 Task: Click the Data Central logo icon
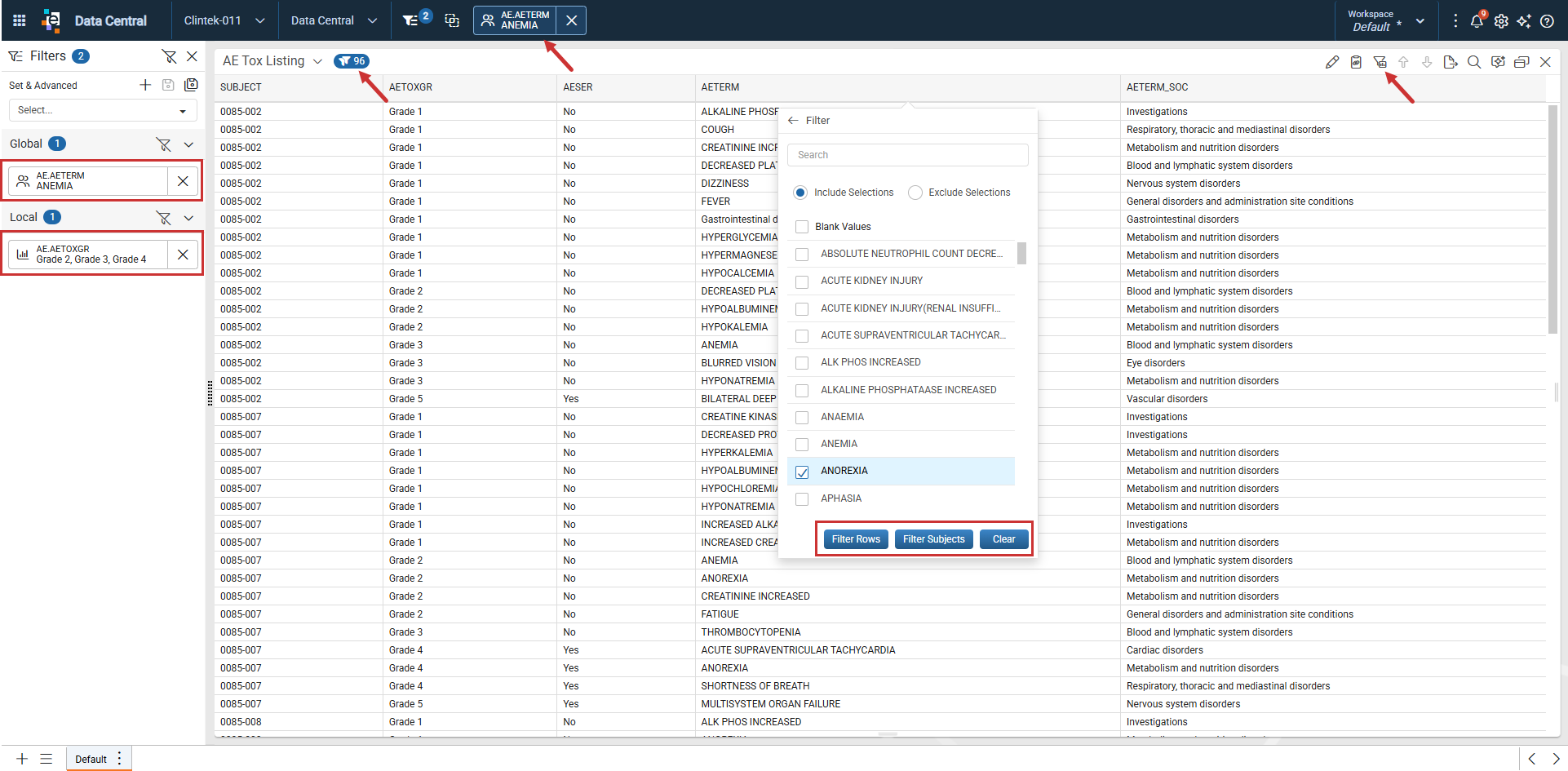pyautogui.click(x=51, y=20)
